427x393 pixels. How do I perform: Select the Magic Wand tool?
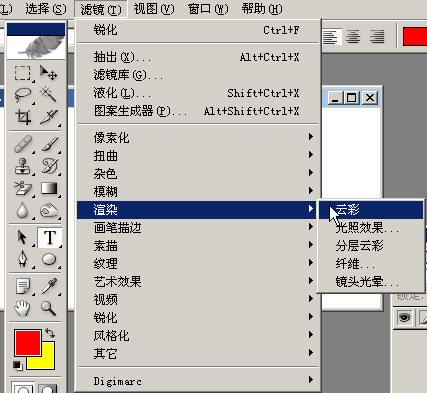(x=49, y=95)
